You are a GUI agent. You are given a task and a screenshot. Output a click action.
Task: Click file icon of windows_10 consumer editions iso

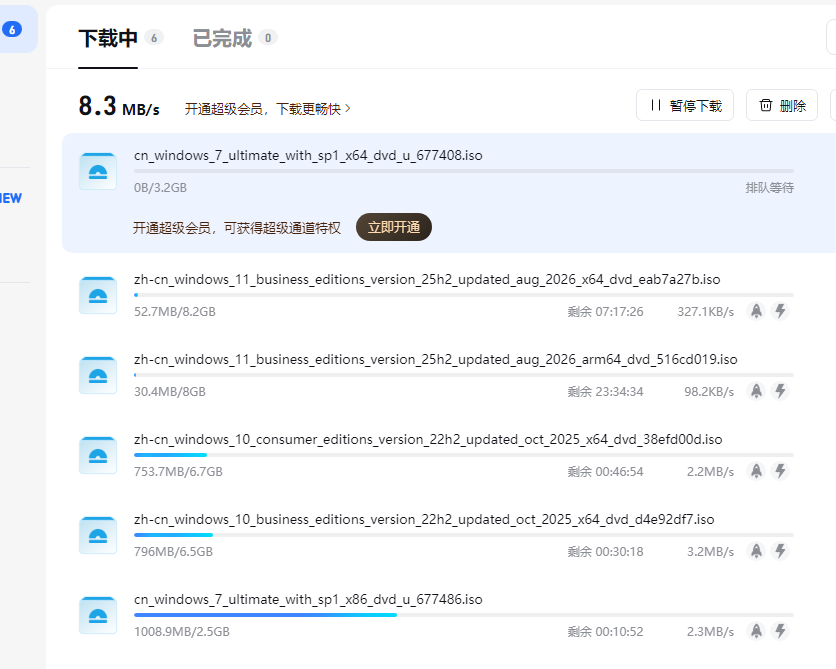click(x=98, y=455)
